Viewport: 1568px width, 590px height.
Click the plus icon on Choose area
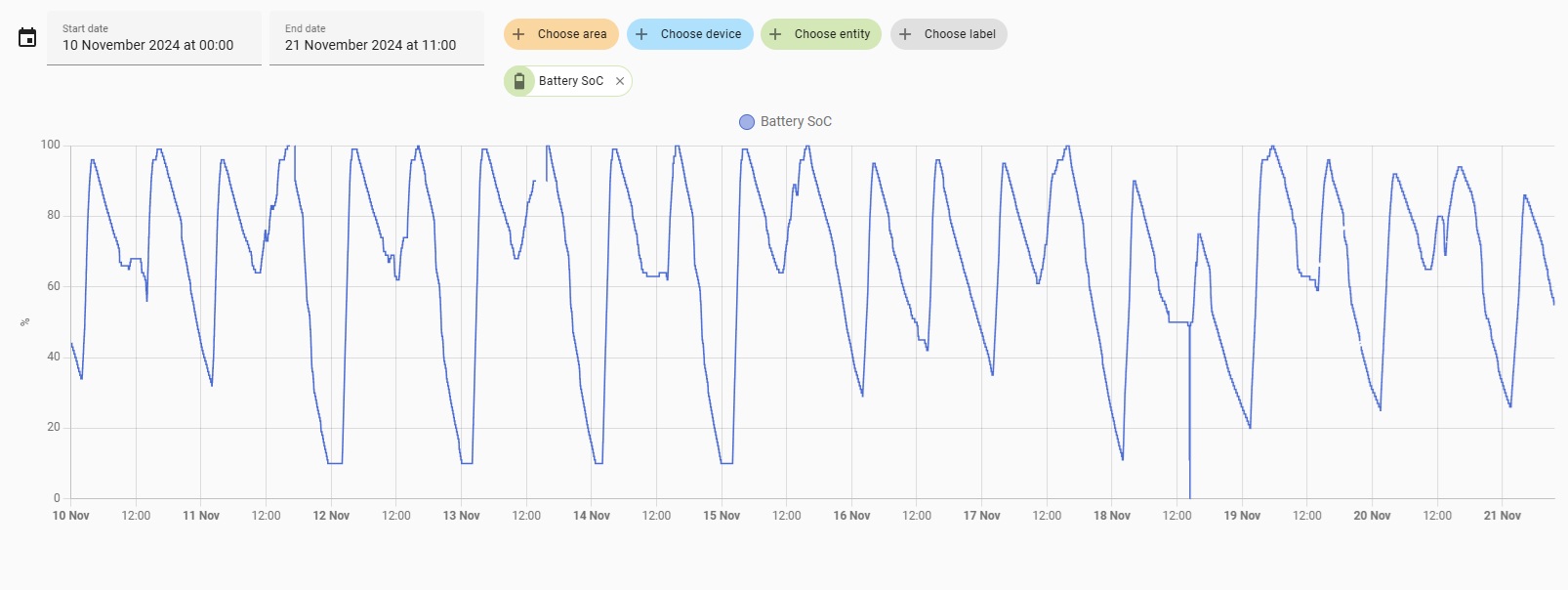pos(518,34)
